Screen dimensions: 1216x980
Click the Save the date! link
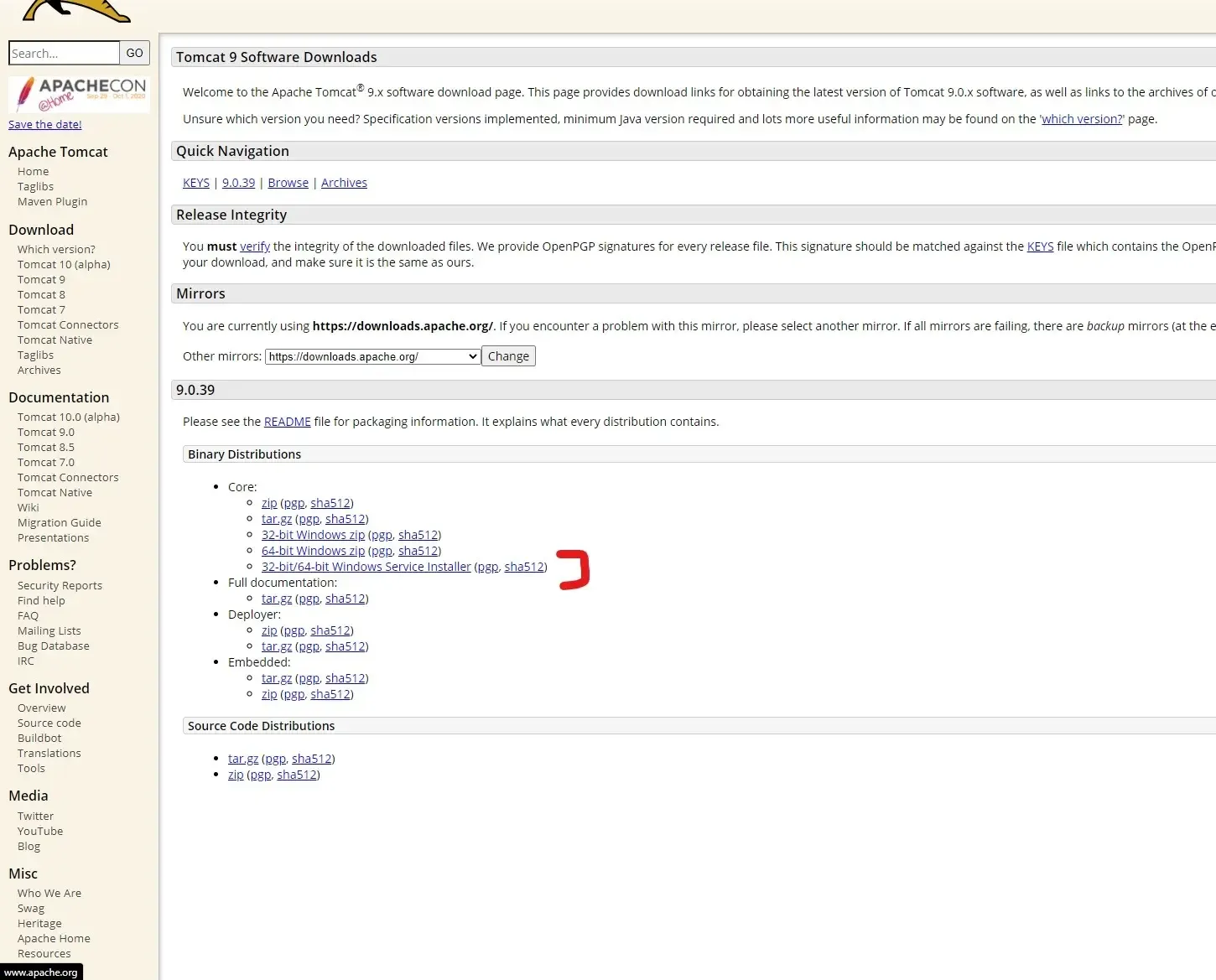tap(45, 124)
